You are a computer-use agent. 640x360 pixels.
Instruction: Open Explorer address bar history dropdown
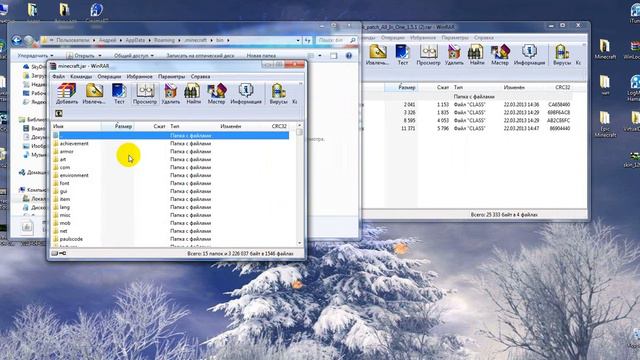coord(298,40)
